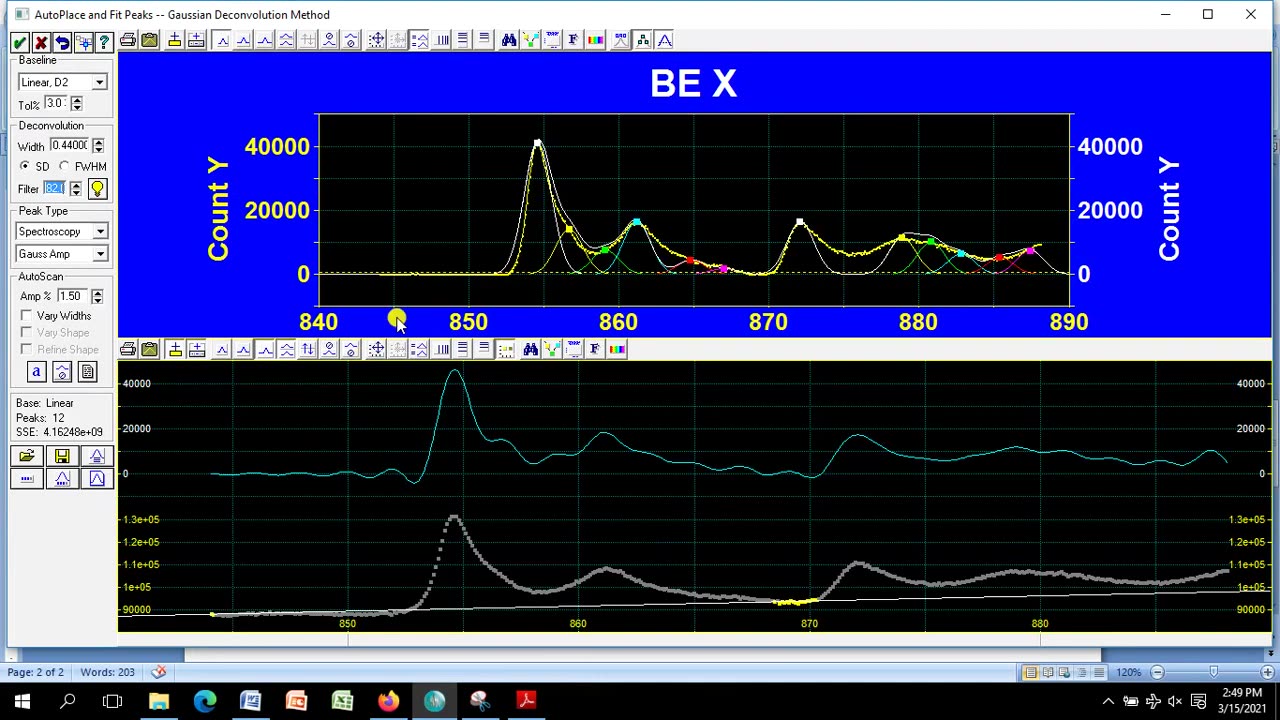Click the dotted baseline icon below folder
Screen dimensions: 1280x720
click(x=27, y=479)
